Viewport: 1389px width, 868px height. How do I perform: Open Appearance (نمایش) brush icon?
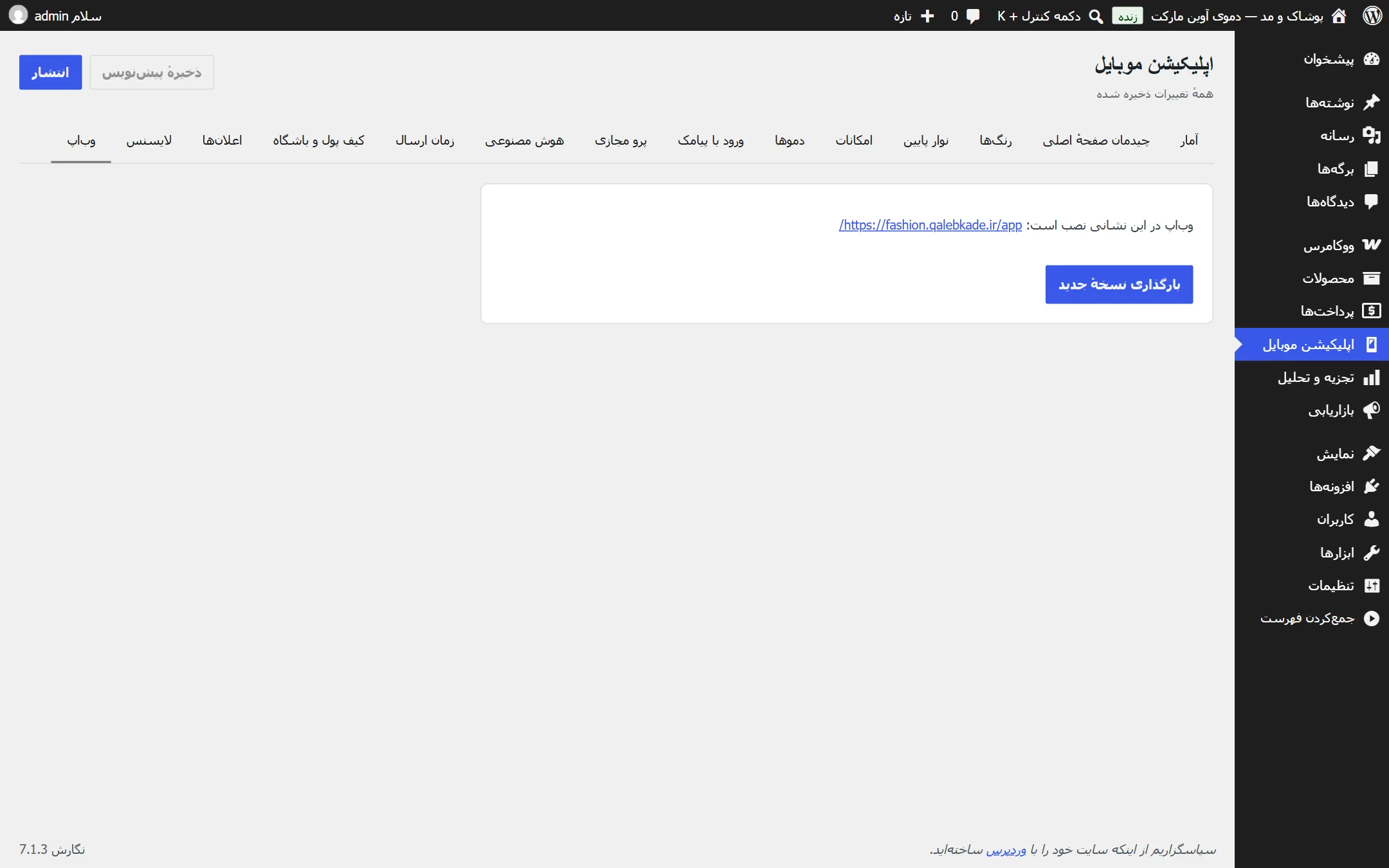1371,453
